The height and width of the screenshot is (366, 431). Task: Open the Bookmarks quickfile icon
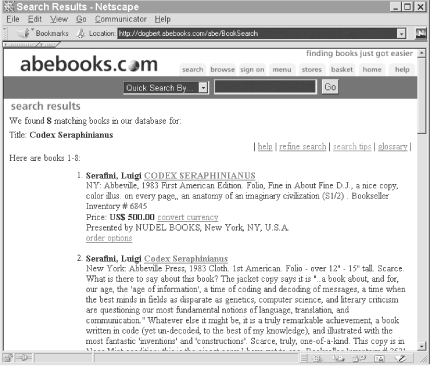coord(24,33)
